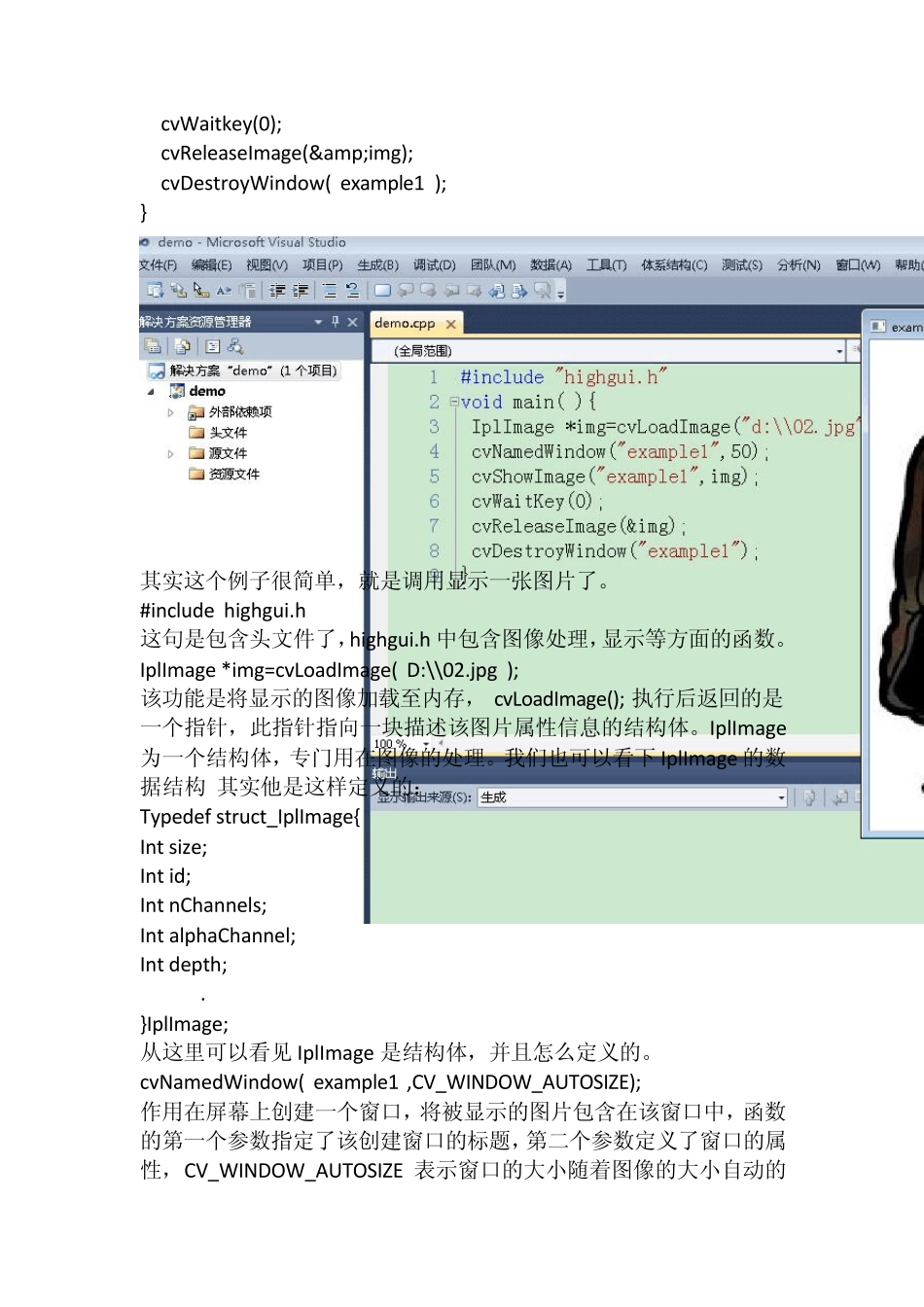
Task: Collapse void main outlining region
Action: point(453,402)
